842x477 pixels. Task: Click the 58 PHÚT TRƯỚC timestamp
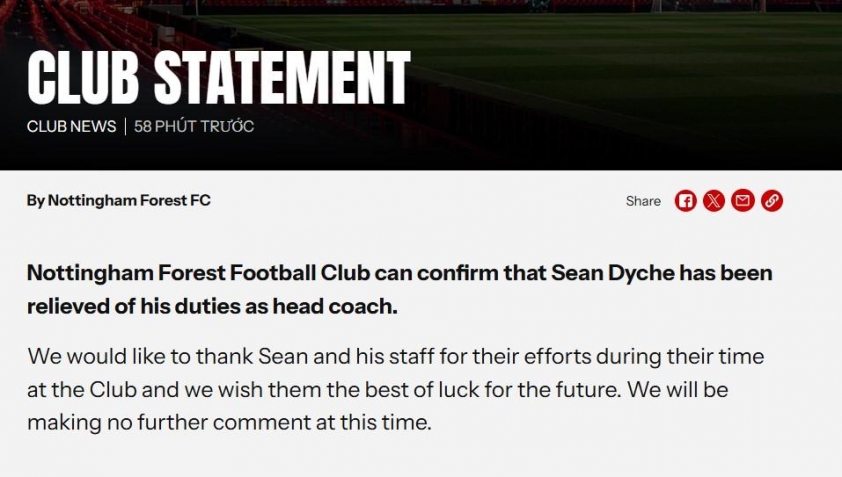point(194,127)
